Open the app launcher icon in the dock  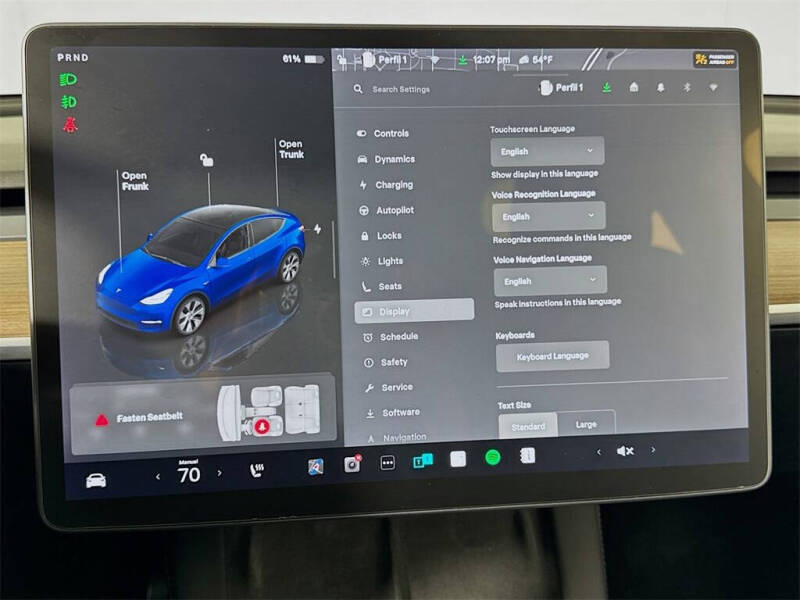pyautogui.click(x=386, y=462)
